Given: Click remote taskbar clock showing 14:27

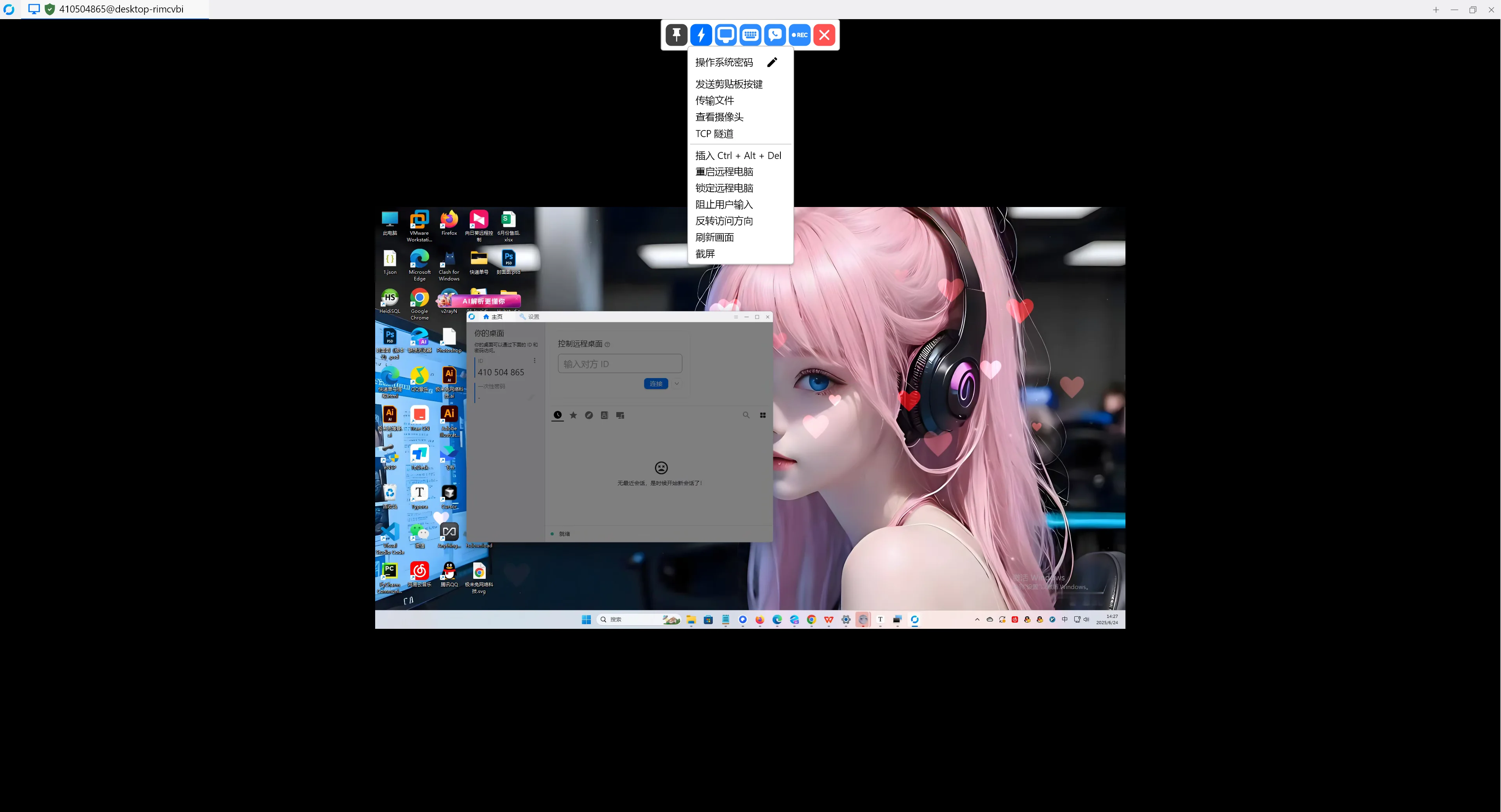Looking at the screenshot, I should [x=1107, y=620].
